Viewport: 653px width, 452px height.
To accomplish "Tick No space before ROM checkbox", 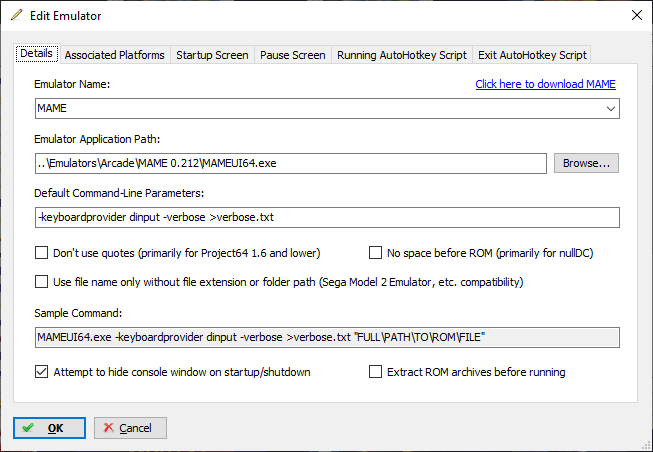I will pyautogui.click(x=375, y=252).
